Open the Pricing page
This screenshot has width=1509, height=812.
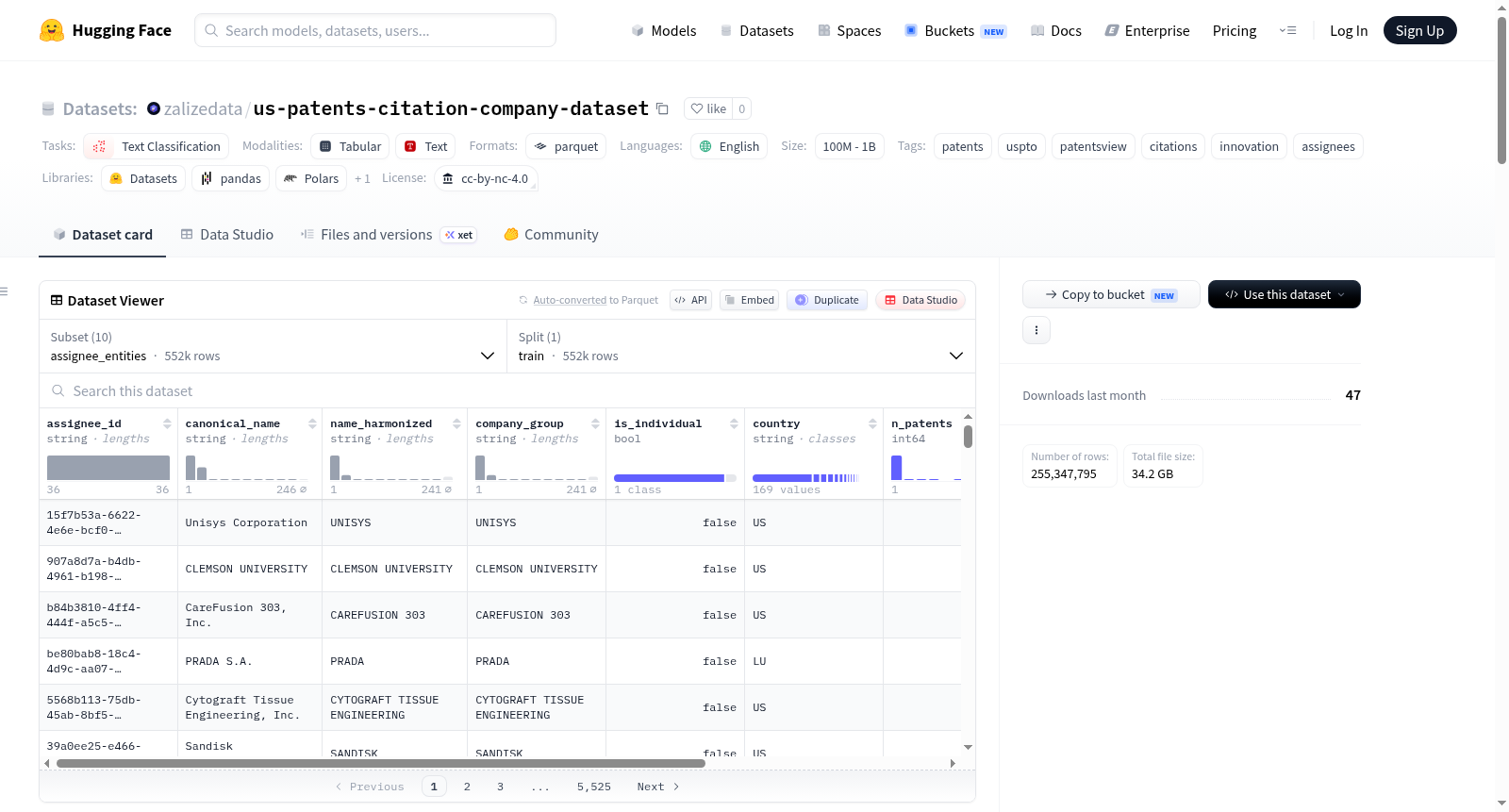[x=1235, y=30]
